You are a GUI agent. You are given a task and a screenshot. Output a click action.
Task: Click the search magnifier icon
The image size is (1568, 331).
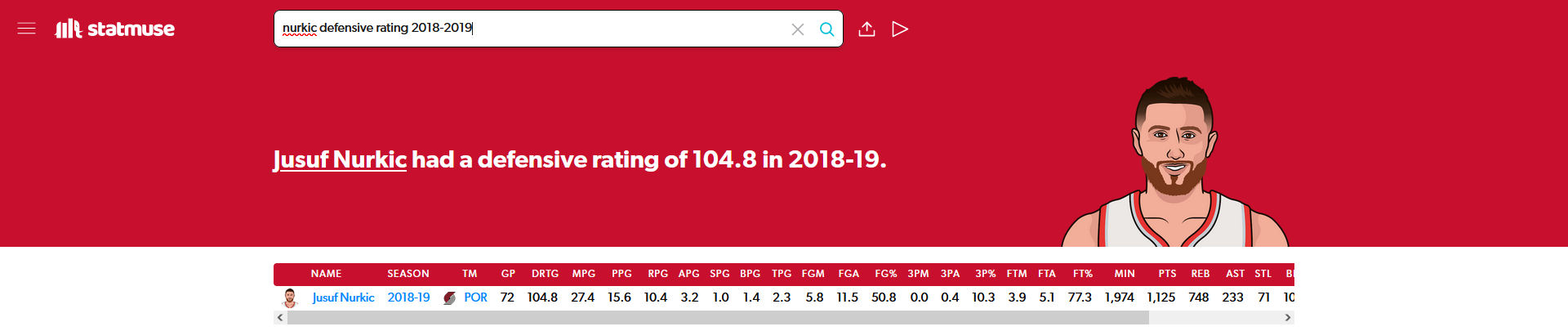coord(826,29)
